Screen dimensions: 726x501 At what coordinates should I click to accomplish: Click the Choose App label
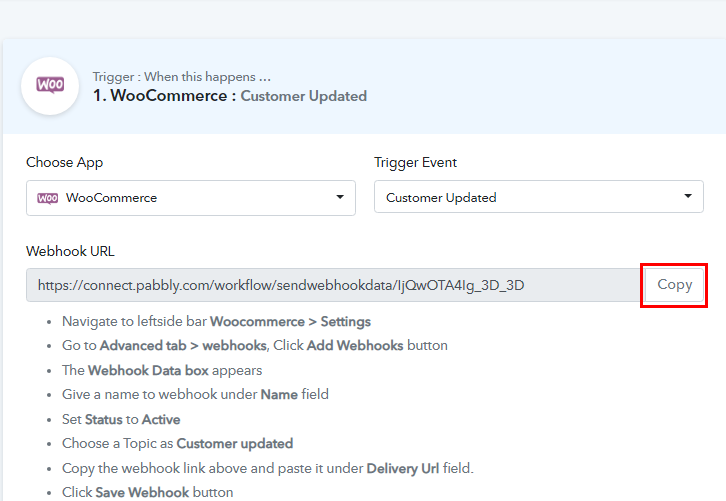(x=64, y=163)
